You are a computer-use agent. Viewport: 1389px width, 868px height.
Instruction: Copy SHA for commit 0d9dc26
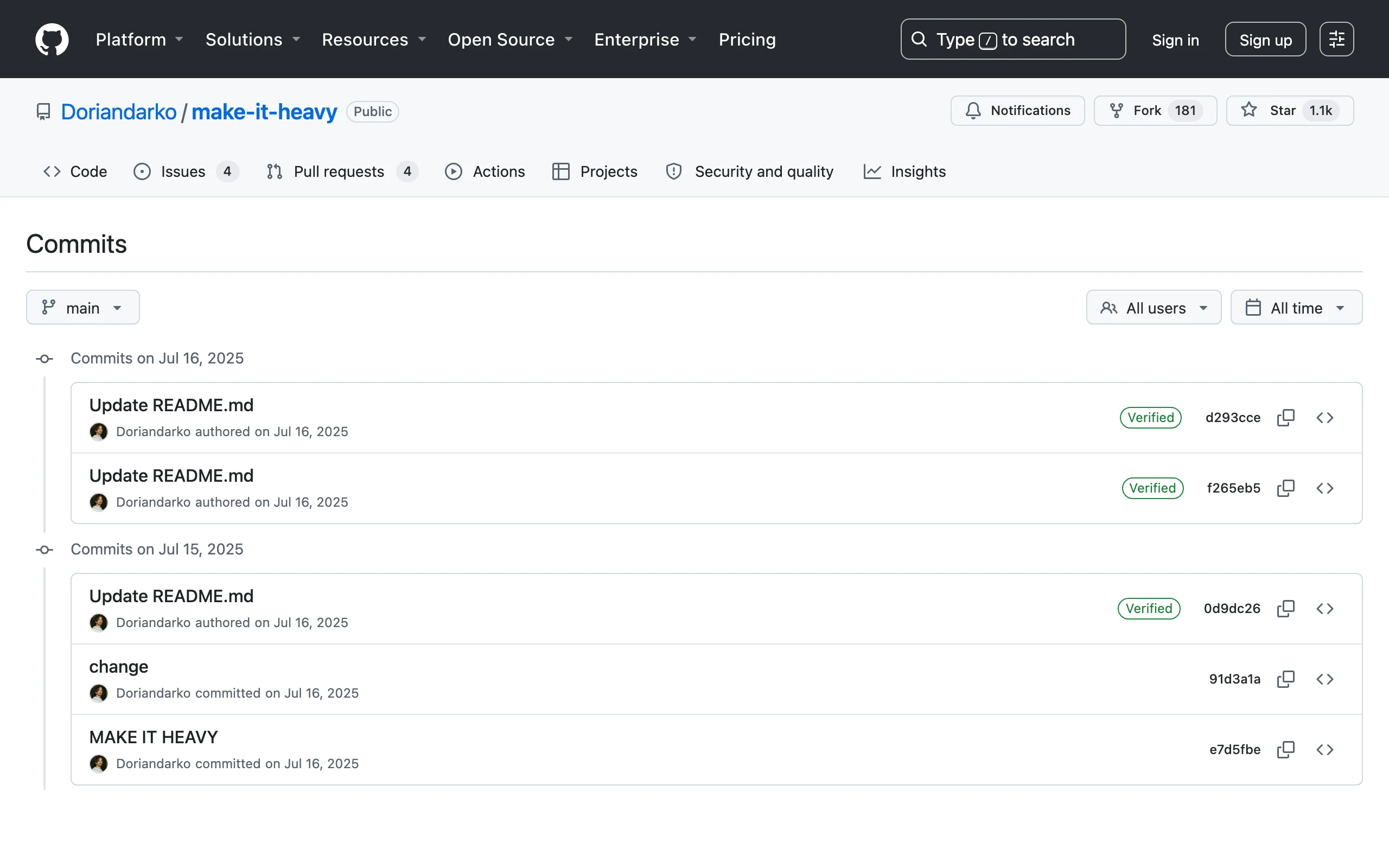pos(1286,609)
